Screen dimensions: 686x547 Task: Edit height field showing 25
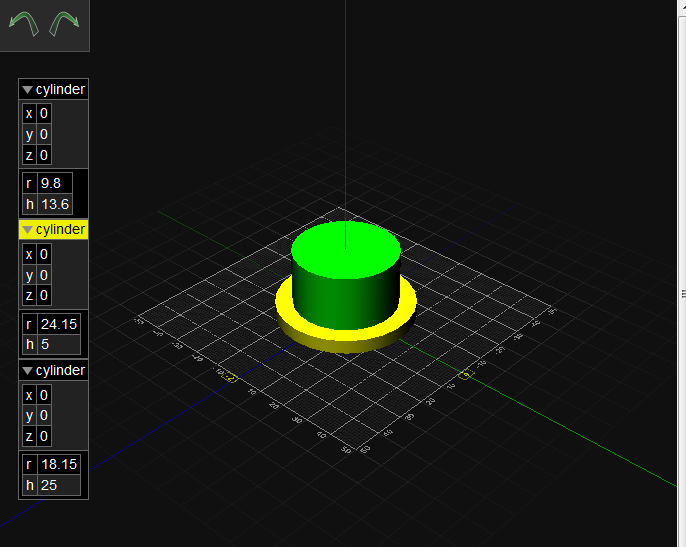click(x=59, y=485)
